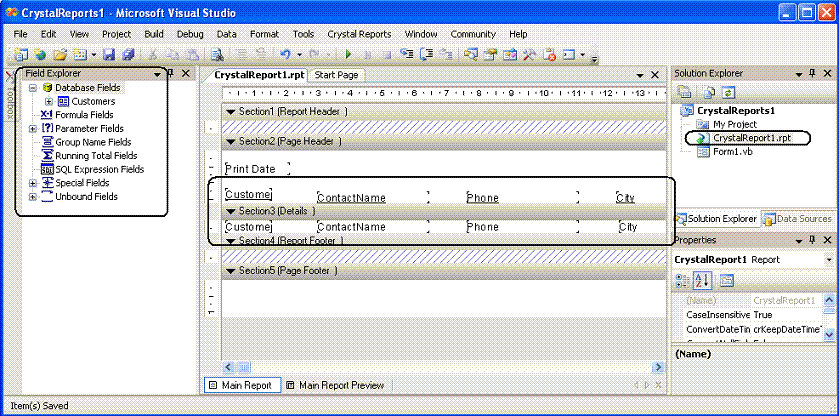Screen dimensions: 839x416
Task: Expand the Special Fields node
Action: pyautogui.click(x=33, y=183)
